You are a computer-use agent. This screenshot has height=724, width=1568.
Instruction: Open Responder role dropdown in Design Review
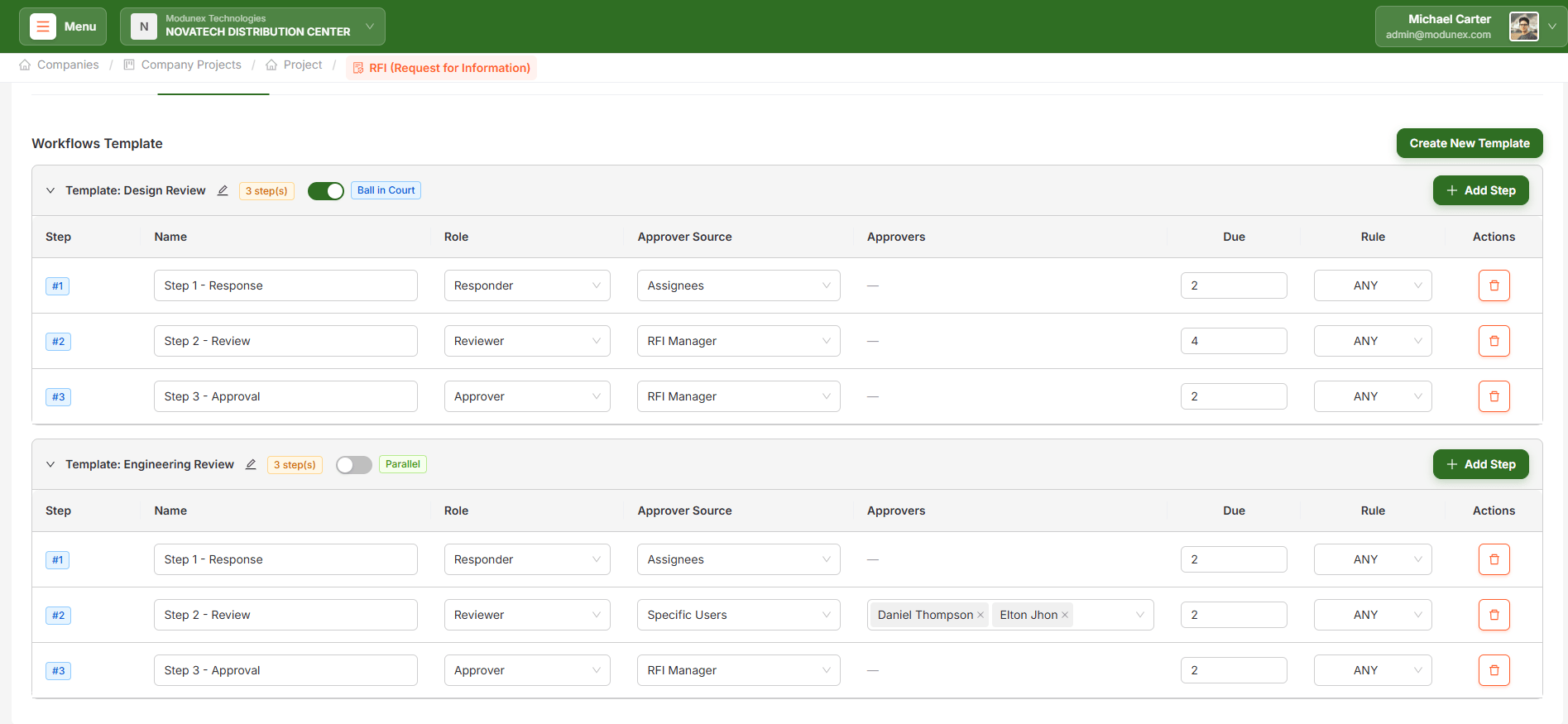point(527,285)
